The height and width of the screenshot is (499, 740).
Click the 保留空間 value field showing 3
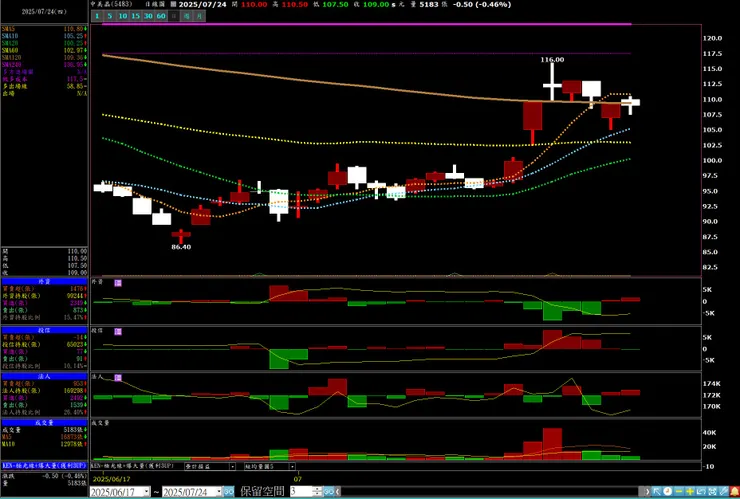point(301,491)
